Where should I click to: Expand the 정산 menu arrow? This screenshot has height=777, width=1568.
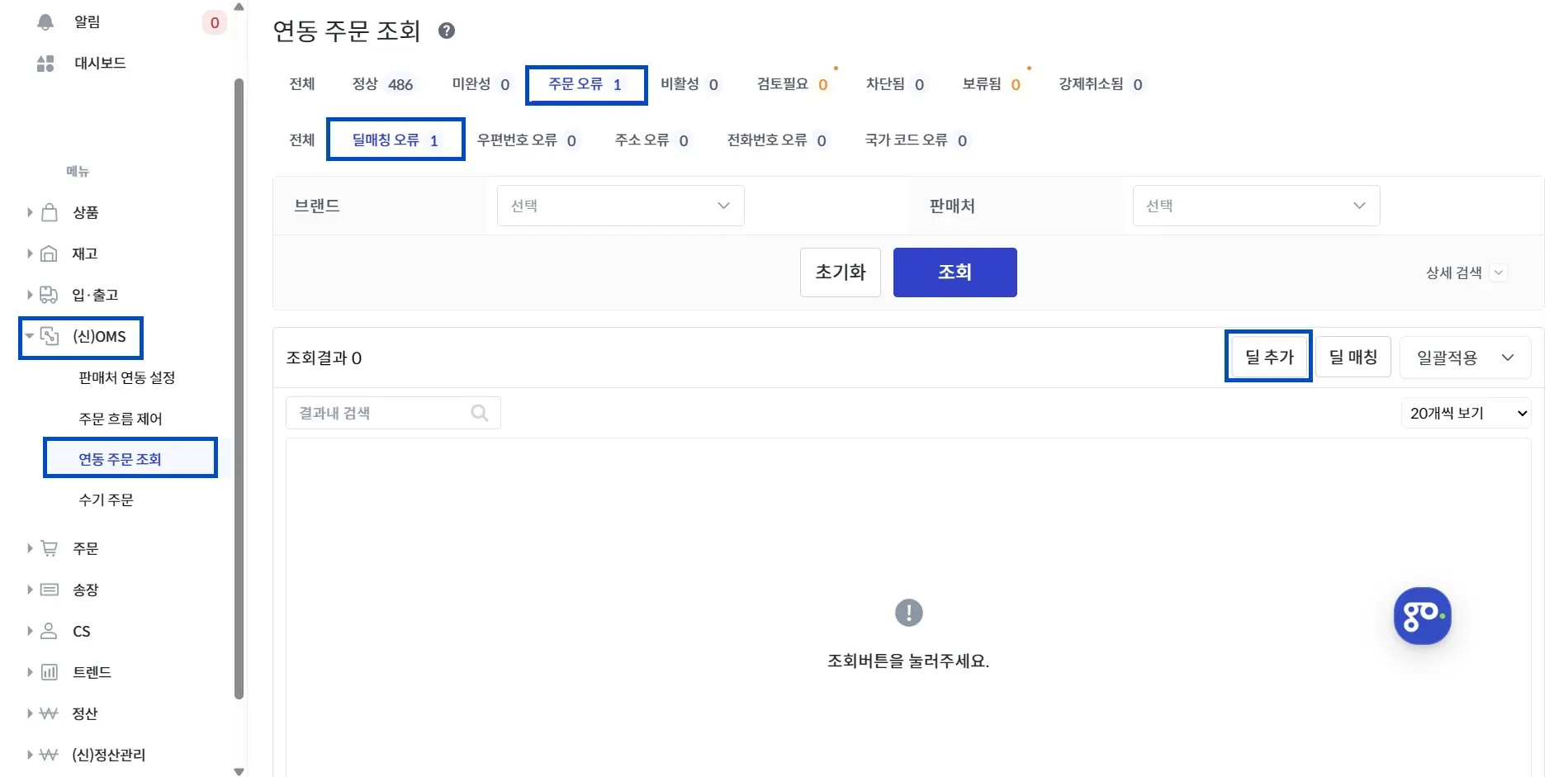[30, 713]
